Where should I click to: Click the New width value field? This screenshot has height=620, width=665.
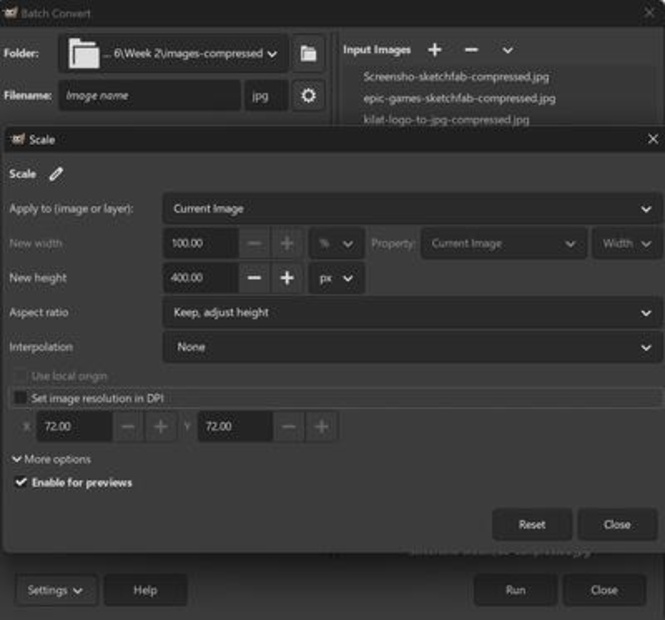[201, 243]
